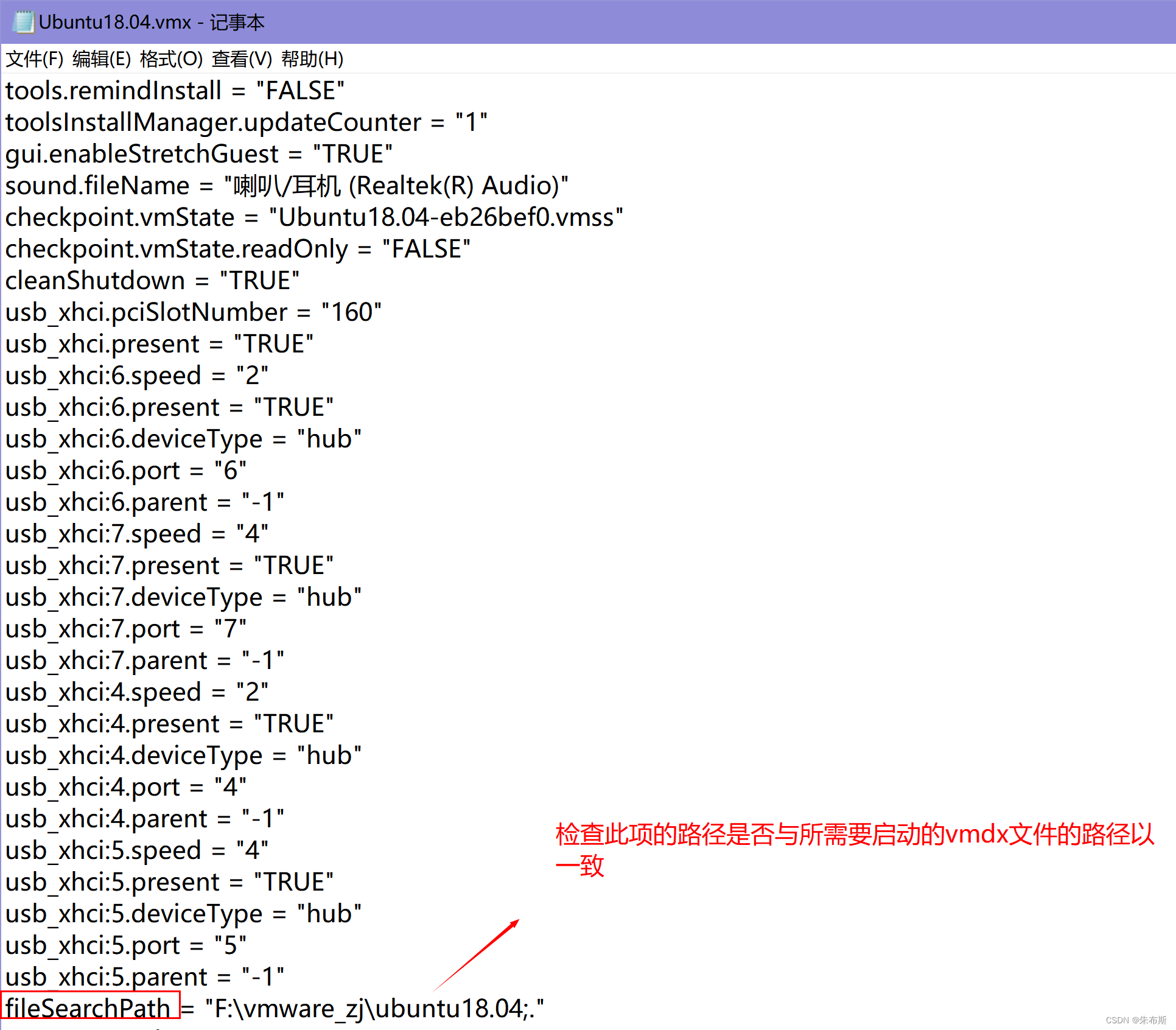1176x1030 pixels.
Task: Open the 文件(F) menu
Action: pyautogui.click(x=34, y=59)
